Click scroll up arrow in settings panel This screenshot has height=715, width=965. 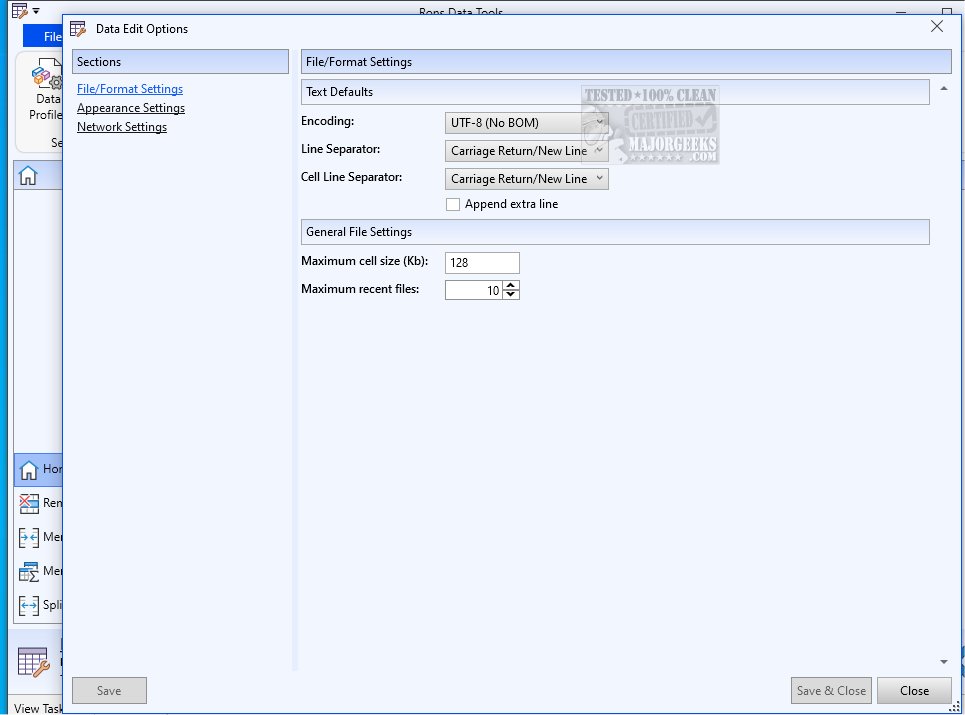point(943,89)
